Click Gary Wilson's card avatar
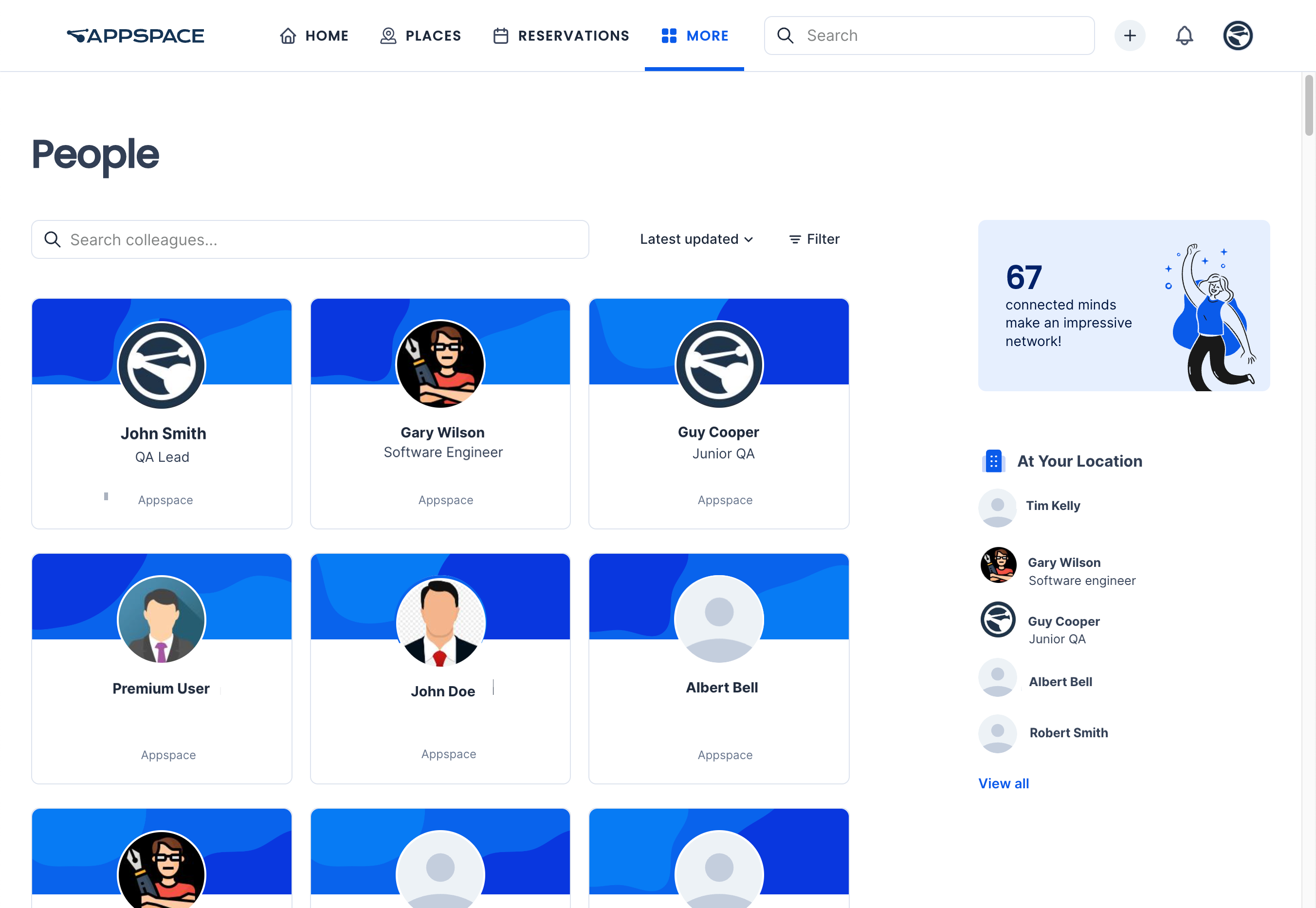 (x=440, y=364)
